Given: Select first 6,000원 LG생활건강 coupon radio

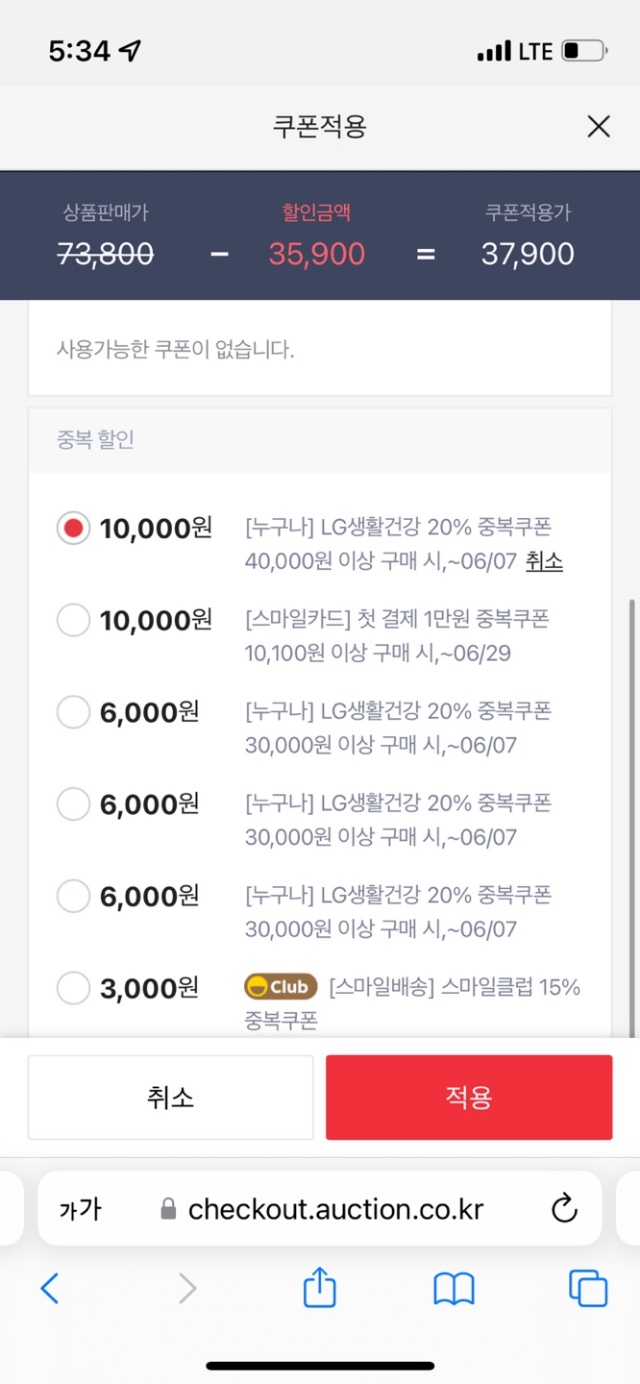Looking at the screenshot, I should point(73,712).
